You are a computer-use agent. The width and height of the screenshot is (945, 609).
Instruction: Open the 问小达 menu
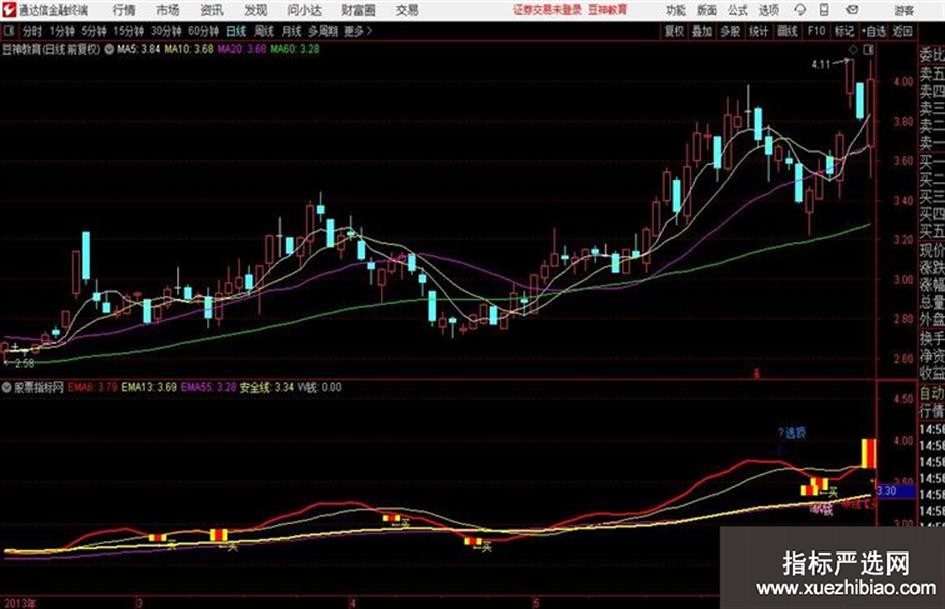pos(304,10)
